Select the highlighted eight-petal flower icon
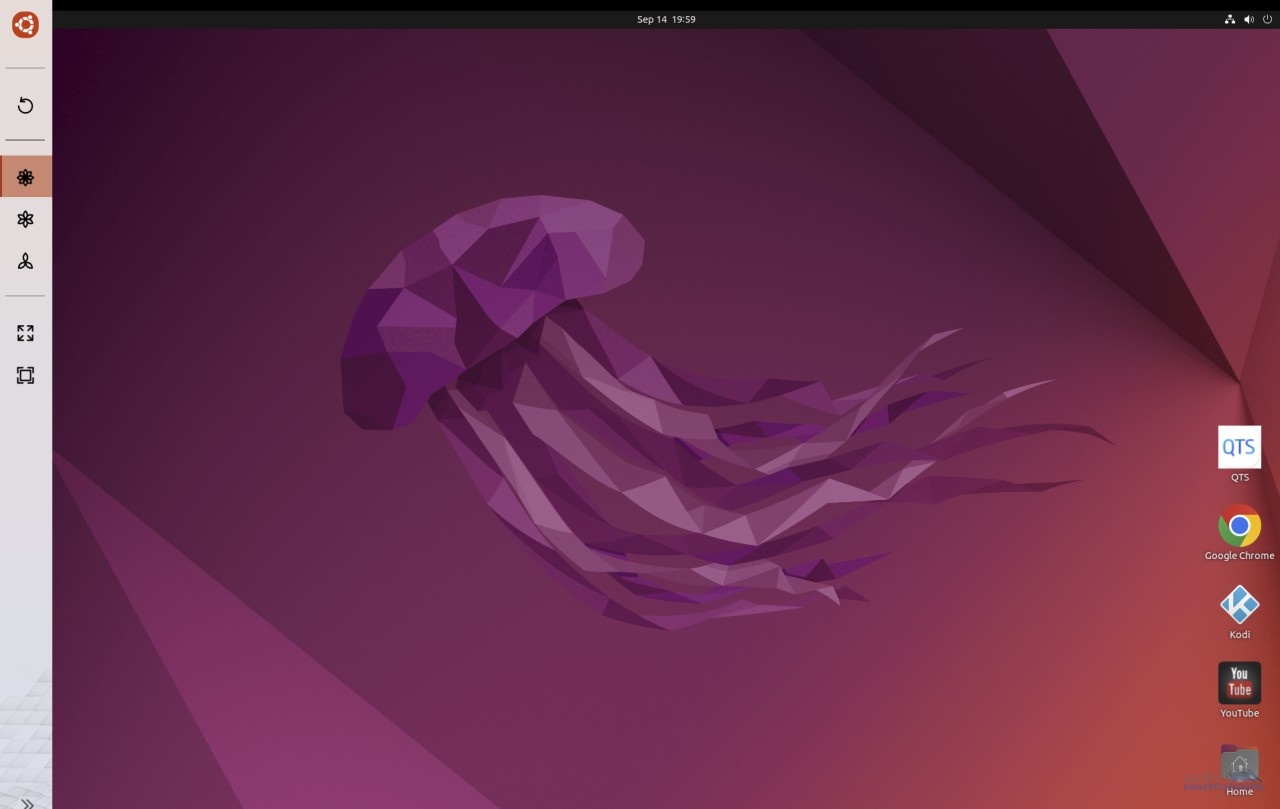Screen dimensions: 1280x809 click(26, 177)
